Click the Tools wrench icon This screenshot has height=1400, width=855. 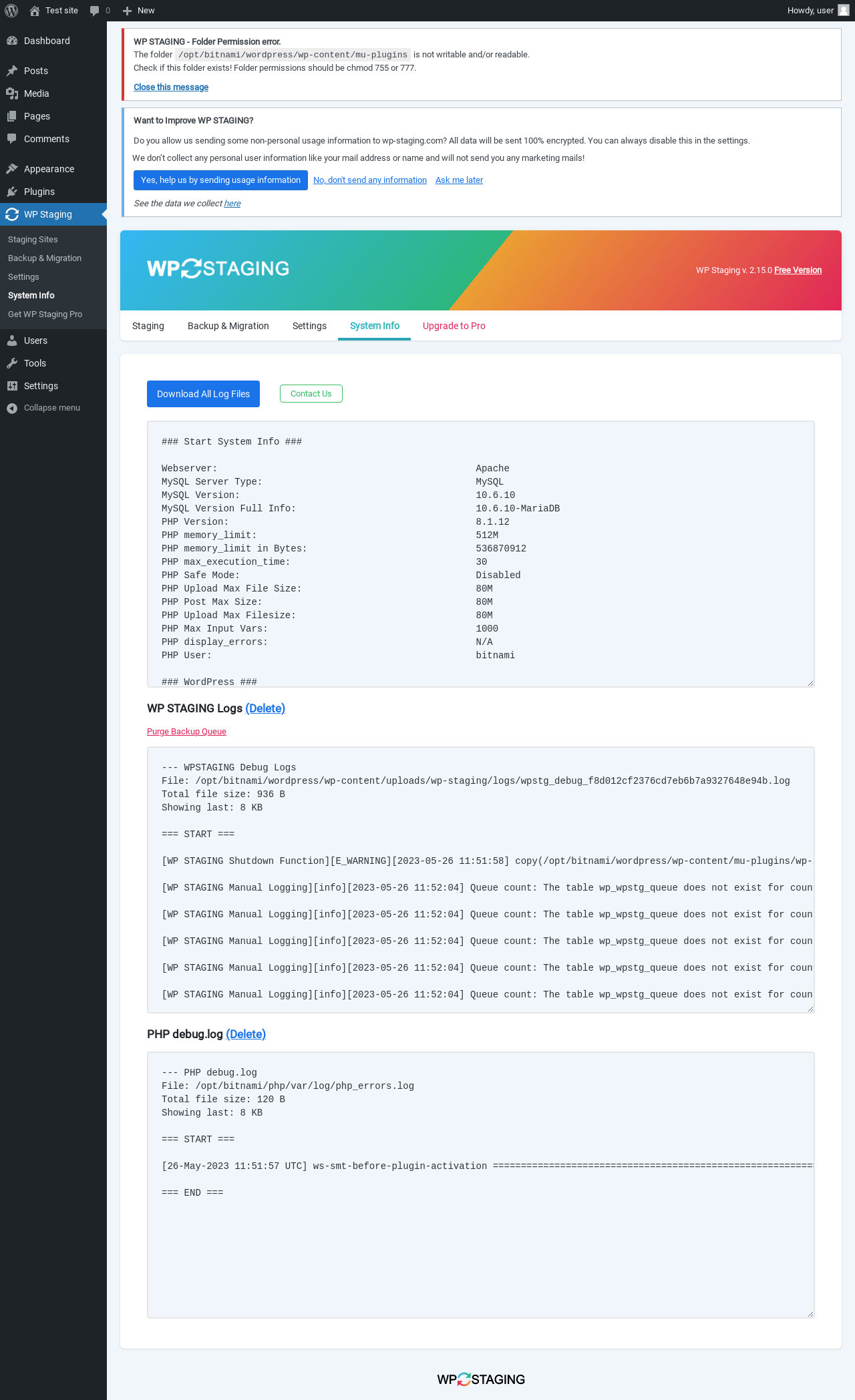(x=12, y=363)
